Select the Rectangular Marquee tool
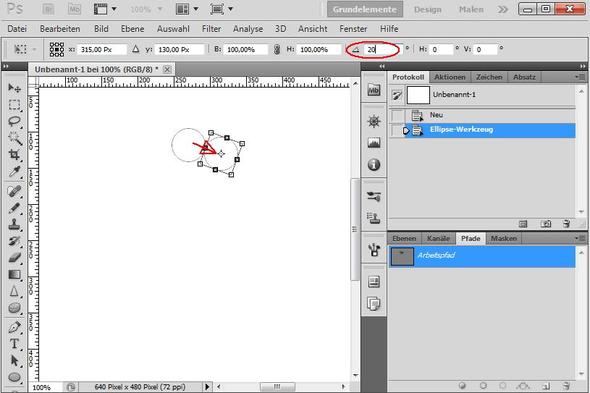This screenshot has height=393, width=590. click(14, 105)
